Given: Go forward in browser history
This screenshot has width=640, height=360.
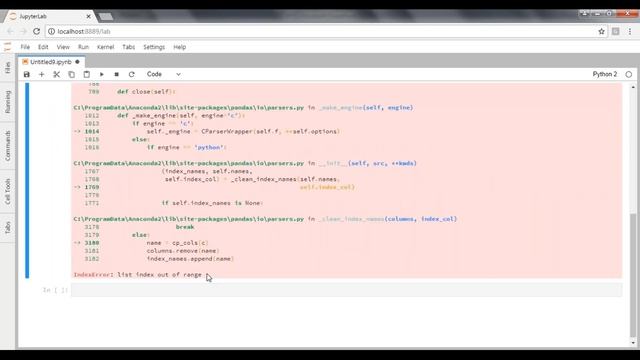Looking at the screenshot, I should point(23,31).
